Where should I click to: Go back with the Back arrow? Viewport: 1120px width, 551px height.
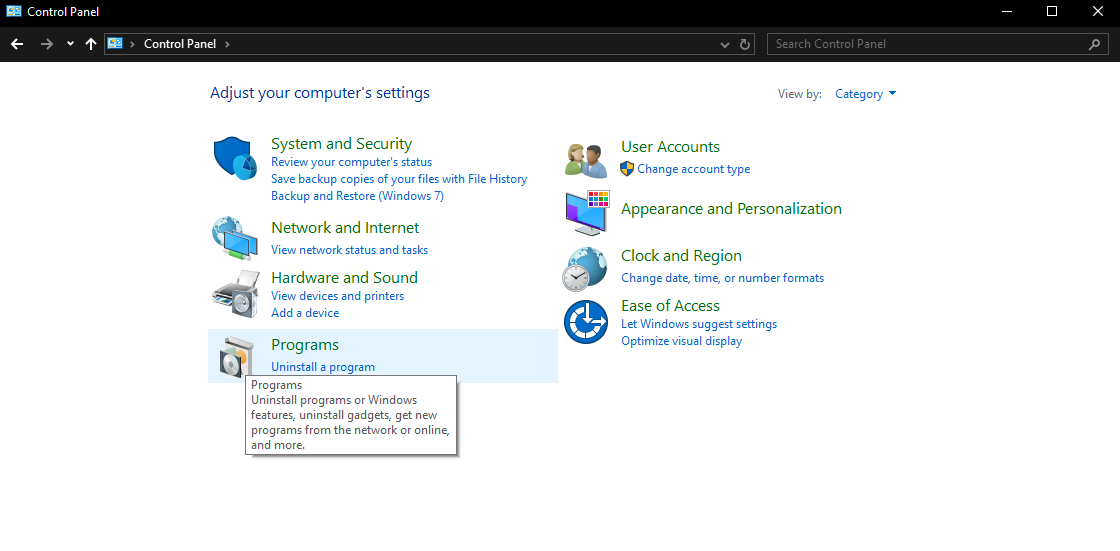point(17,44)
